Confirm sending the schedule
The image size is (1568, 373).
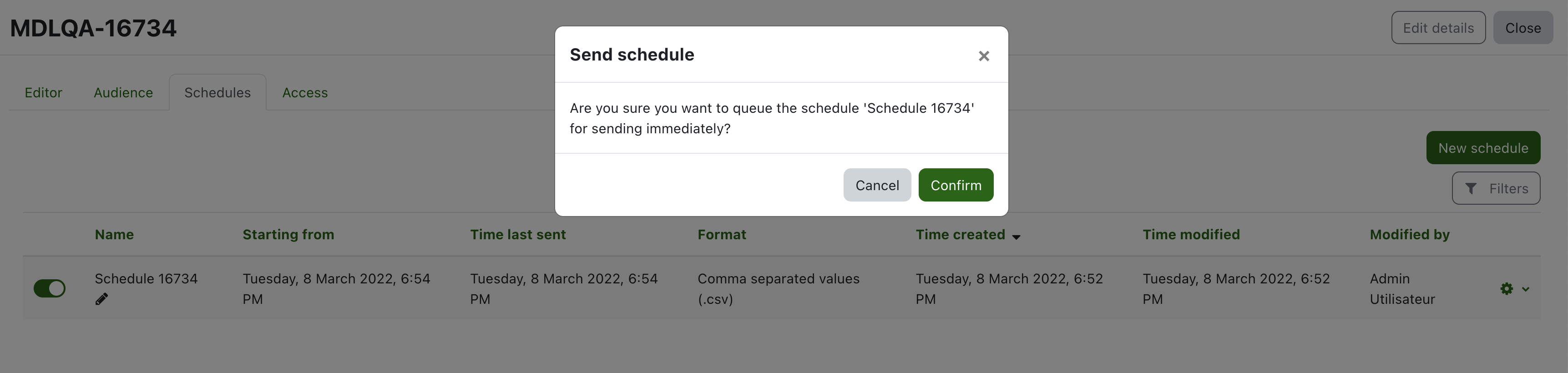(x=956, y=185)
